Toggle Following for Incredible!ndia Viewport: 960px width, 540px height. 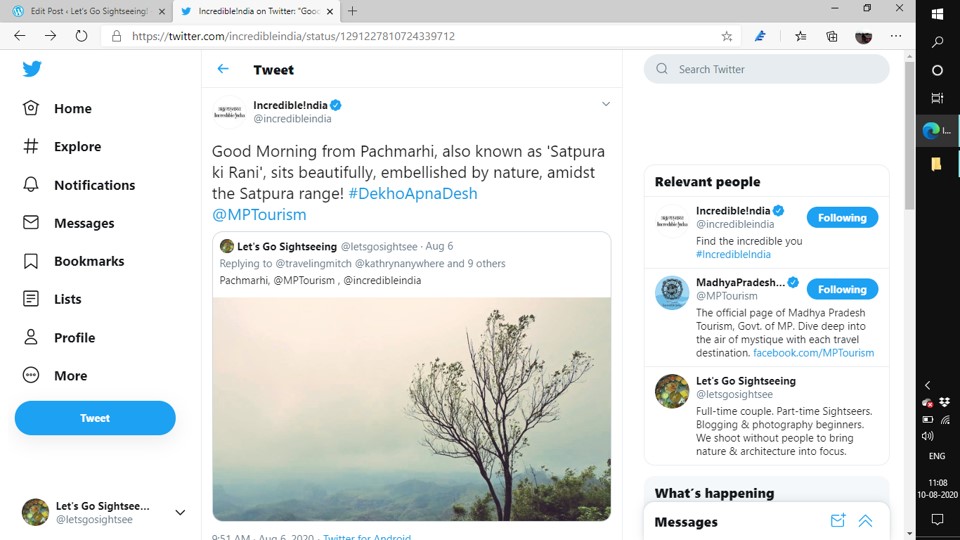pos(842,217)
